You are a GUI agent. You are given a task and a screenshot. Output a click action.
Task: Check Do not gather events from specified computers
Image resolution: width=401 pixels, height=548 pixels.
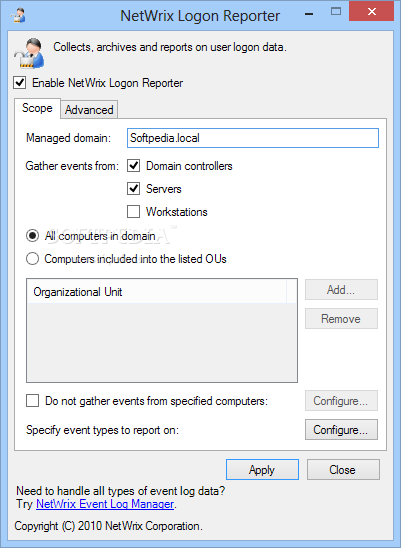tap(33, 401)
